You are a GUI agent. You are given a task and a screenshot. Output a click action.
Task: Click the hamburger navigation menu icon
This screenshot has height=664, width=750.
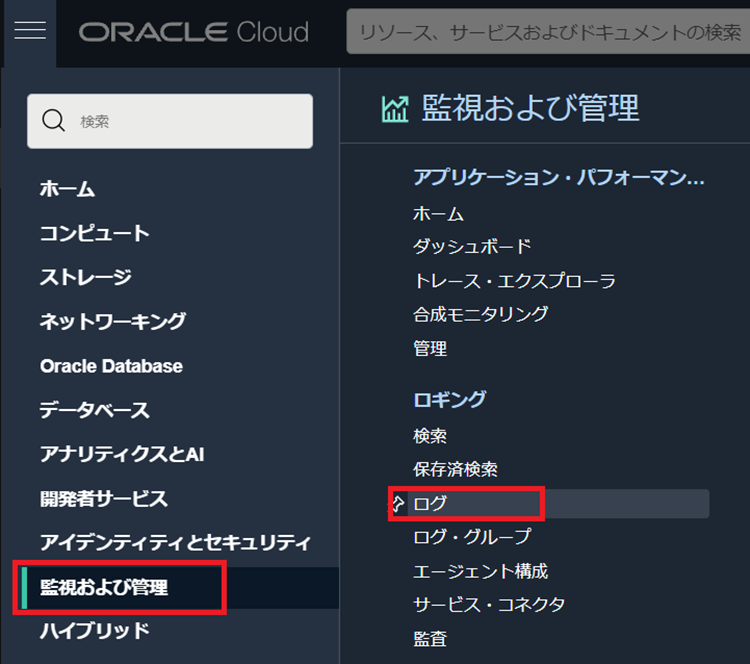pos(30,31)
